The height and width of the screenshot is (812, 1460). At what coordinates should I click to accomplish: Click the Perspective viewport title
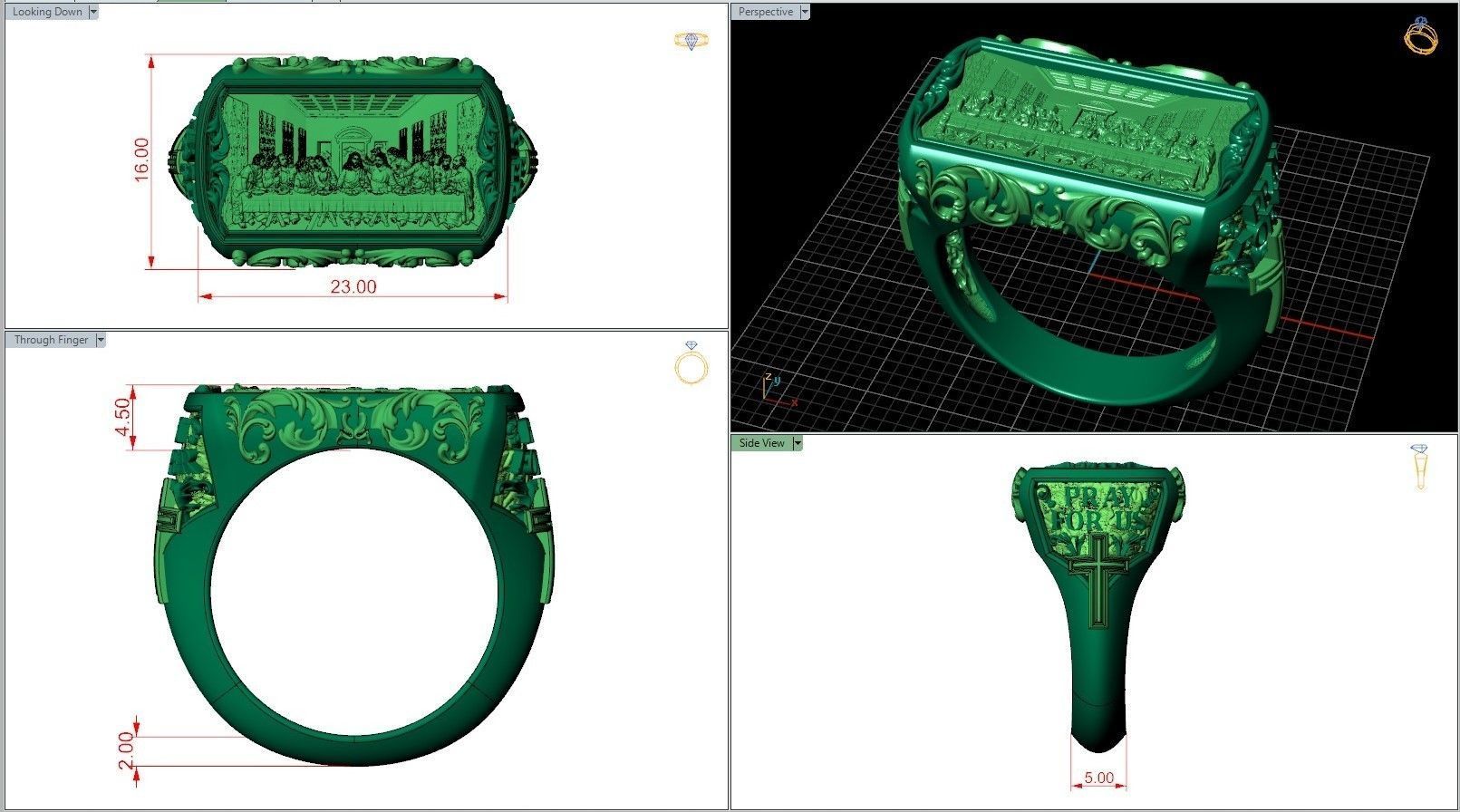765,12
